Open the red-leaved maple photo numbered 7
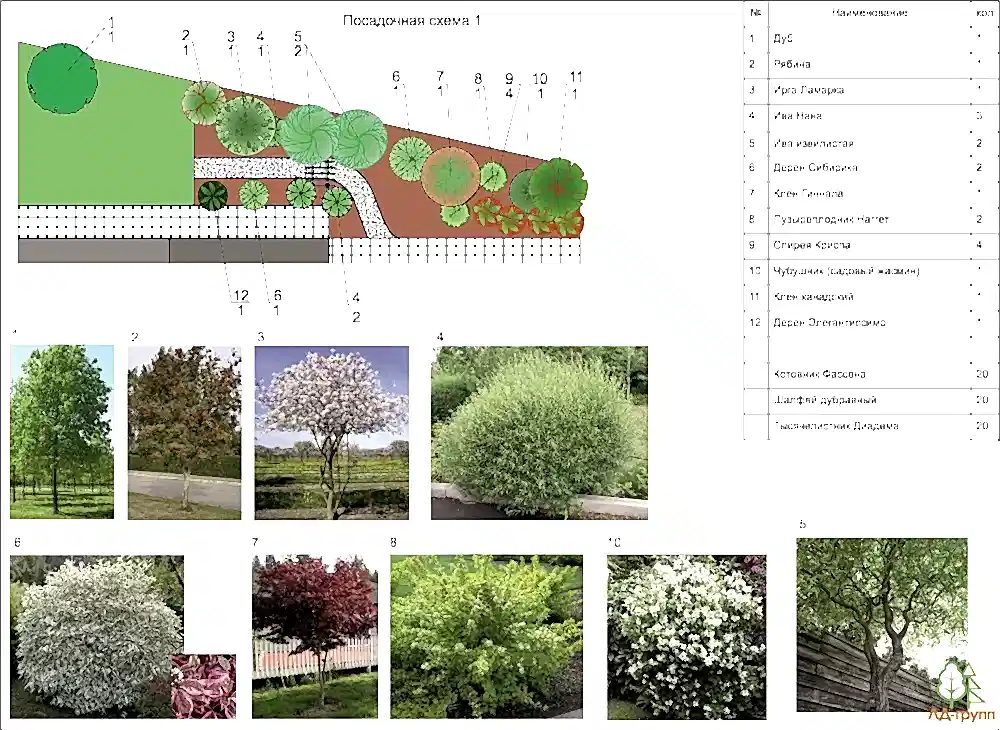The image size is (1000, 730). point(314,637)
